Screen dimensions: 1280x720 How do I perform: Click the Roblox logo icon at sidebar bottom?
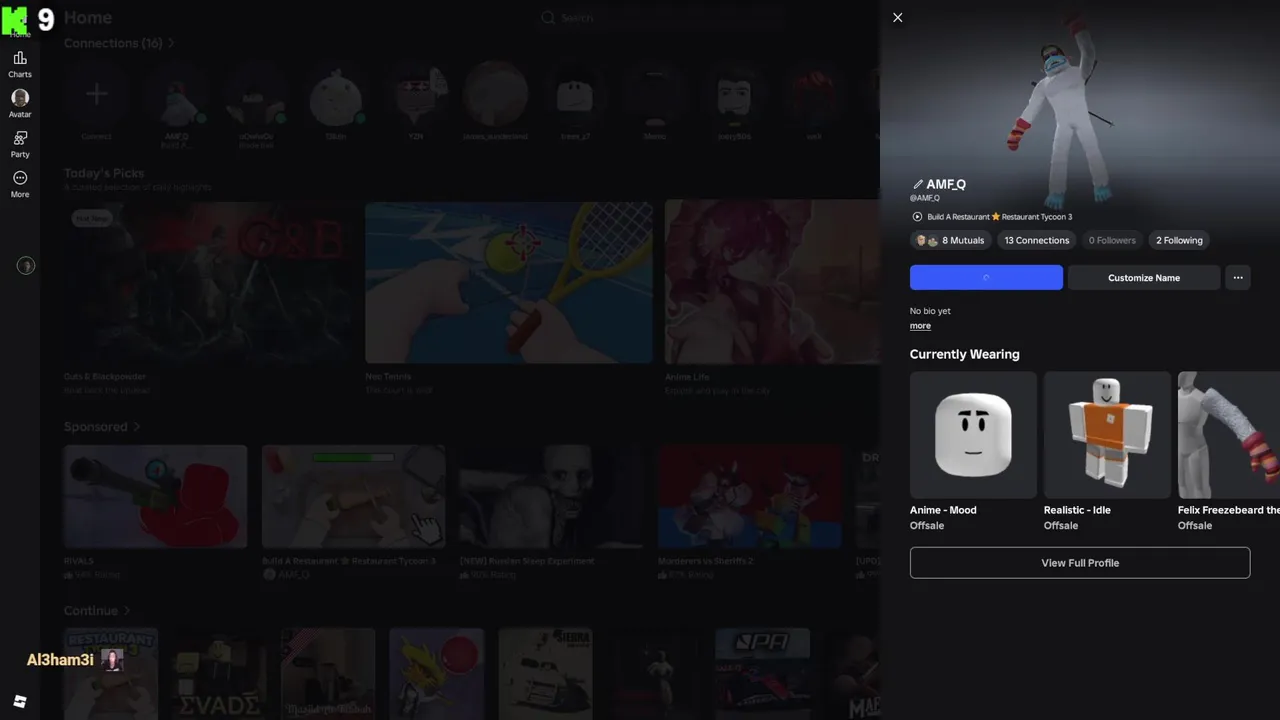click(x=20, y=701)
